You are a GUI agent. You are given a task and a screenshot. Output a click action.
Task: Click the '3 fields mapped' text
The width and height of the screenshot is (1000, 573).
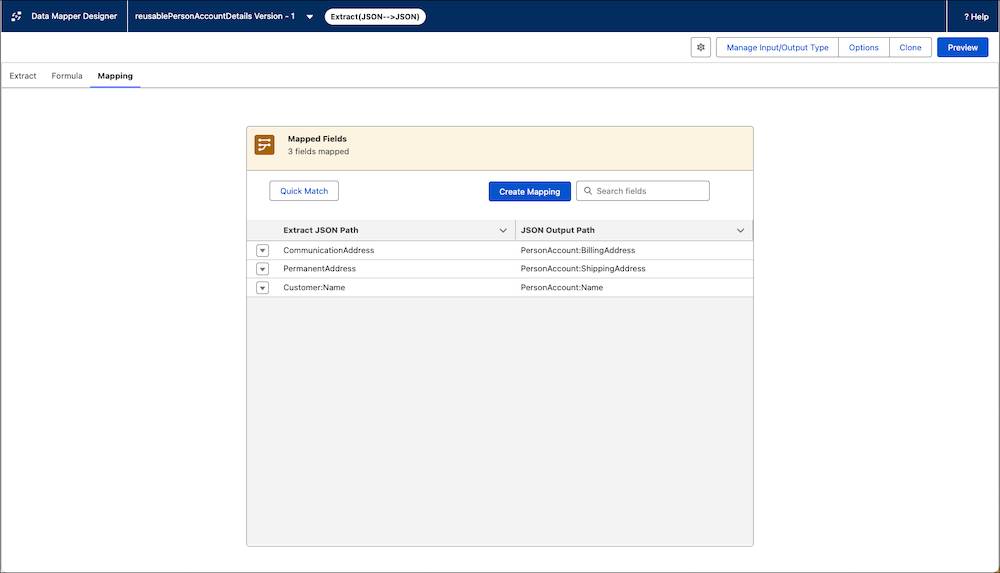point(318,152)
